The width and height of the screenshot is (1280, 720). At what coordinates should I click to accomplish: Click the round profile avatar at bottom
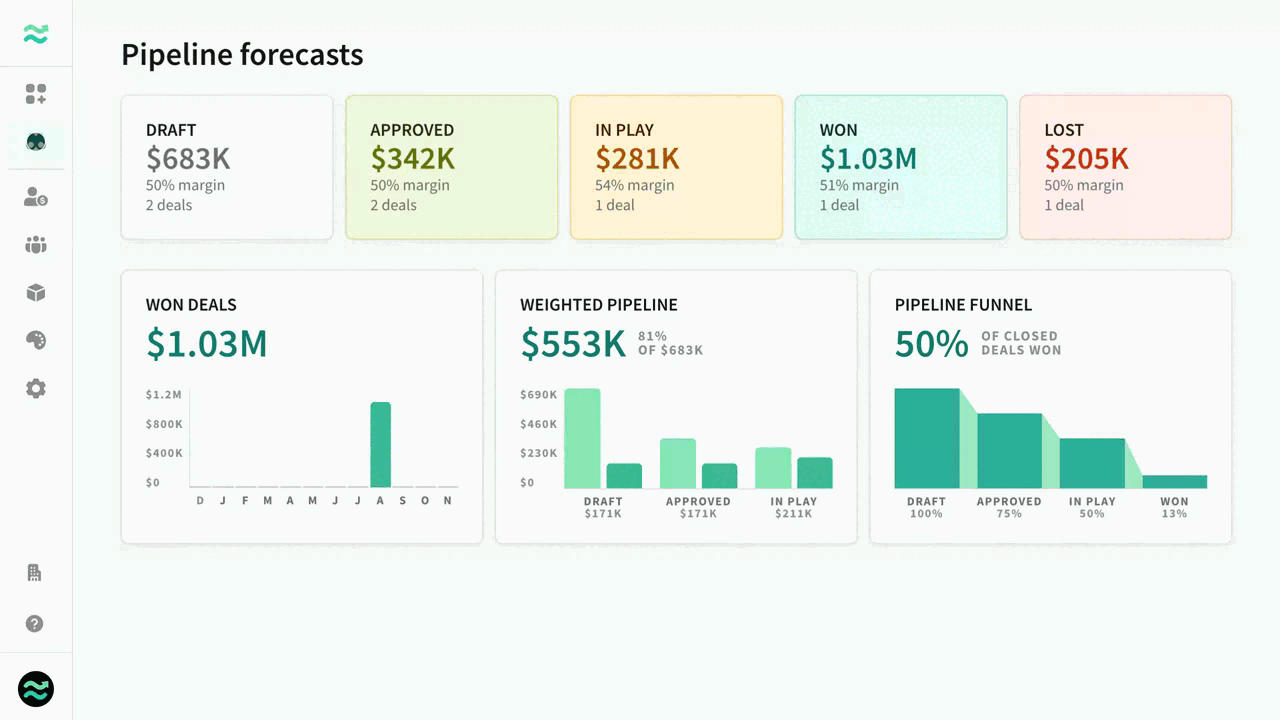(36, 689)
